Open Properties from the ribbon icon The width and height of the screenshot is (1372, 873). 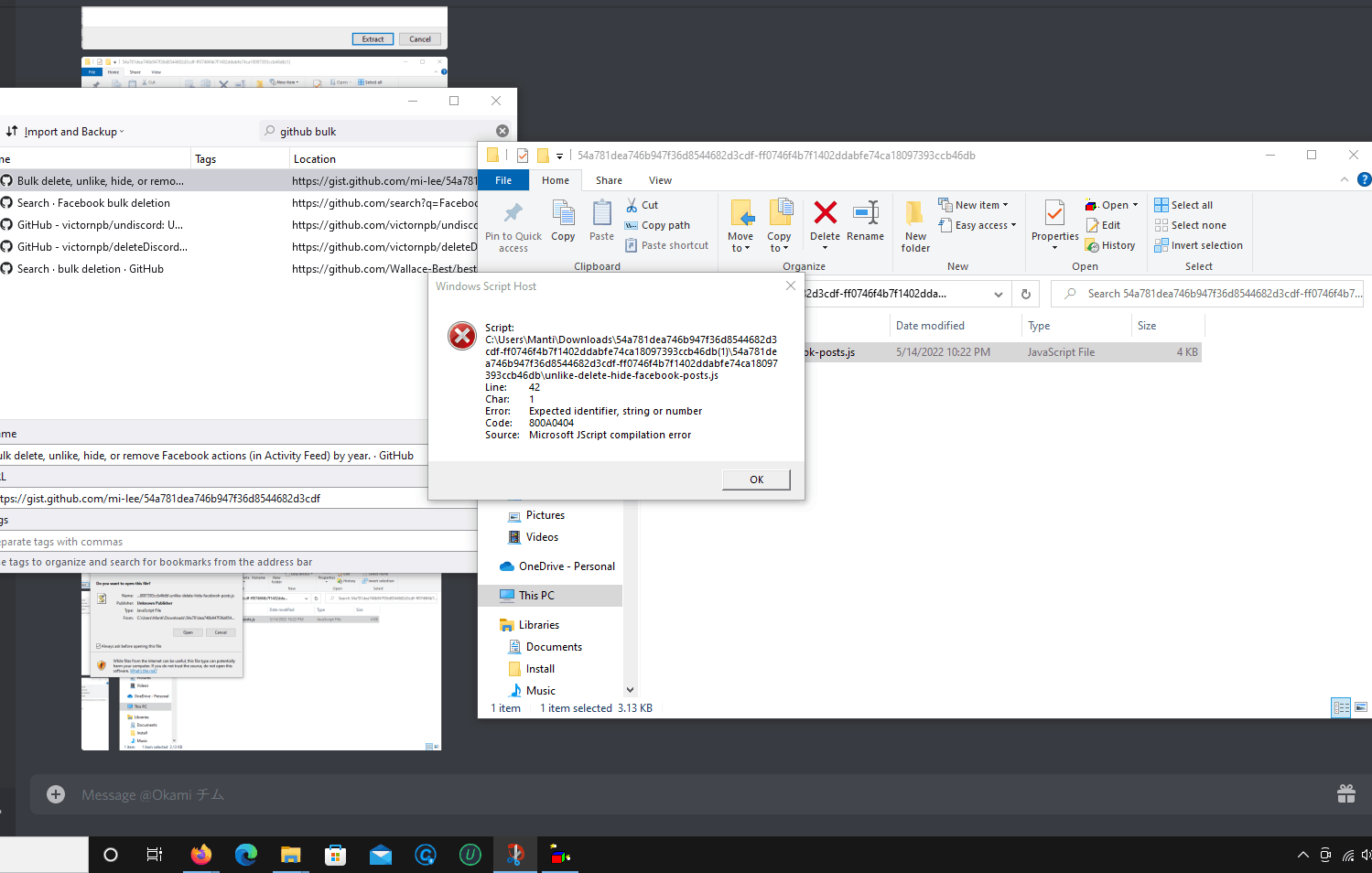tap(1053, 220)
